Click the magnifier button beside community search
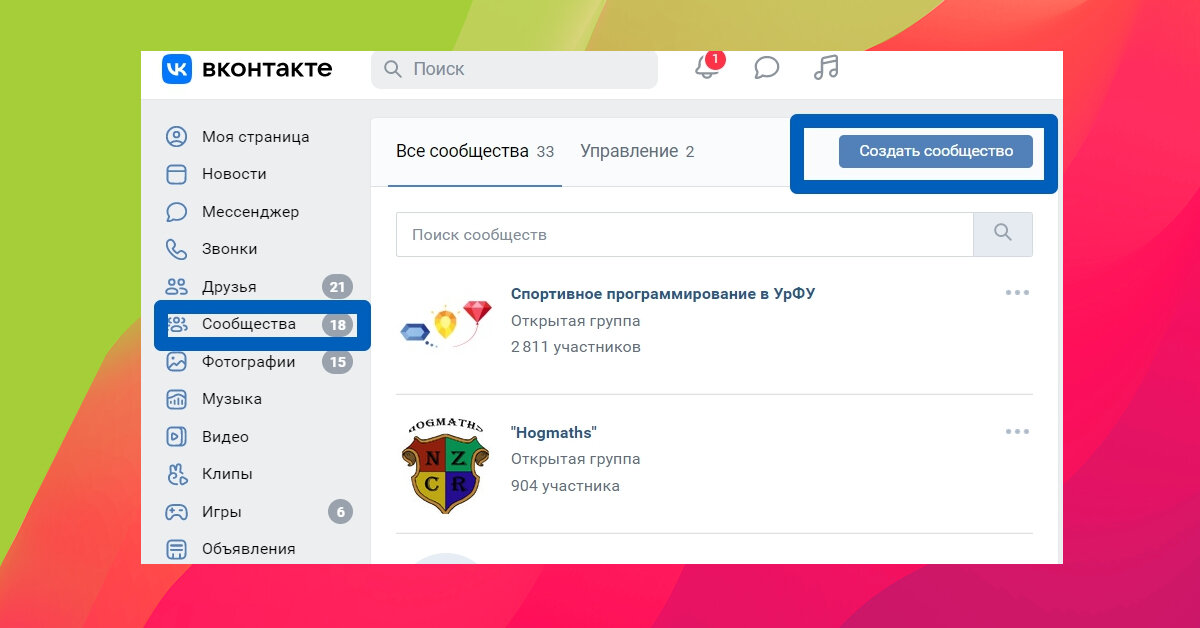 [1003, 234]
